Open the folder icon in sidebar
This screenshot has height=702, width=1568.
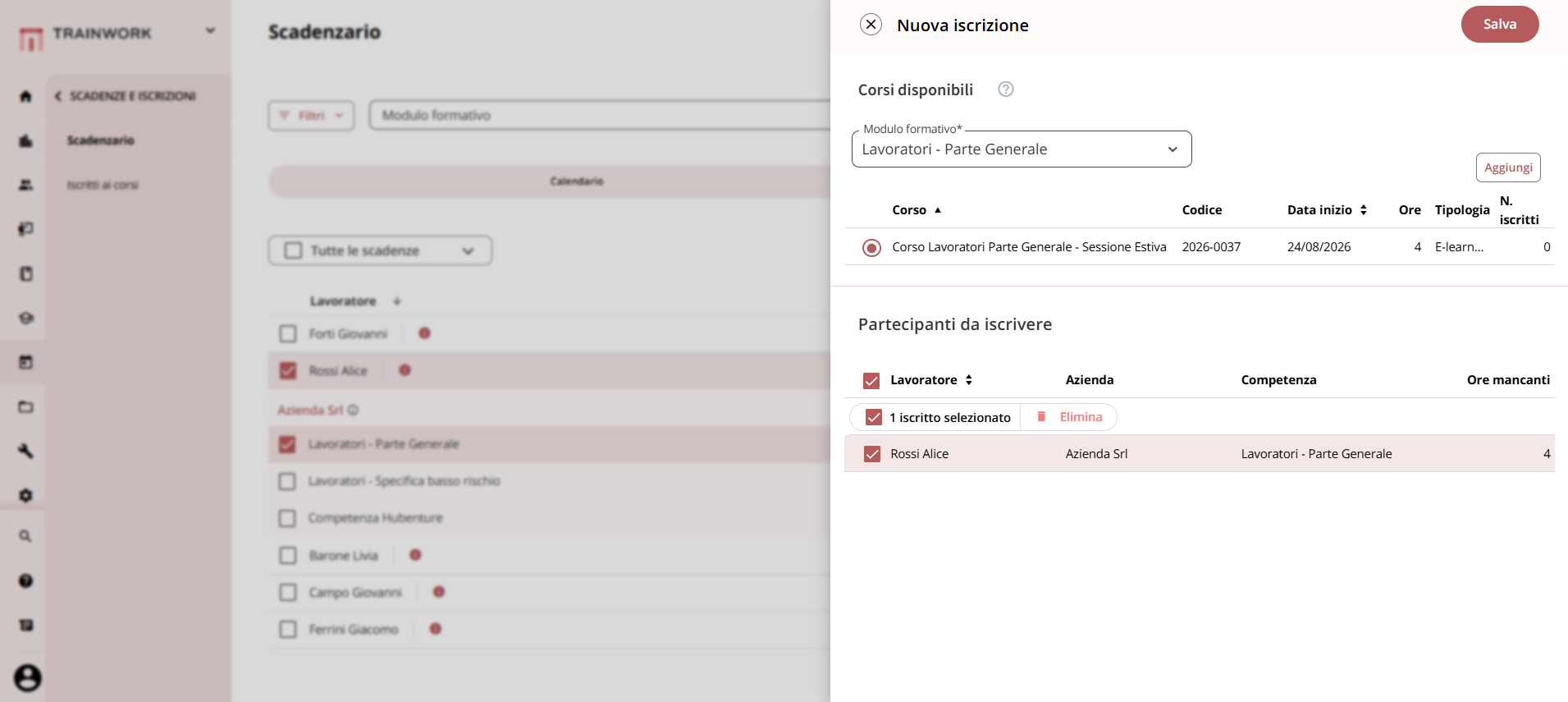25,406
